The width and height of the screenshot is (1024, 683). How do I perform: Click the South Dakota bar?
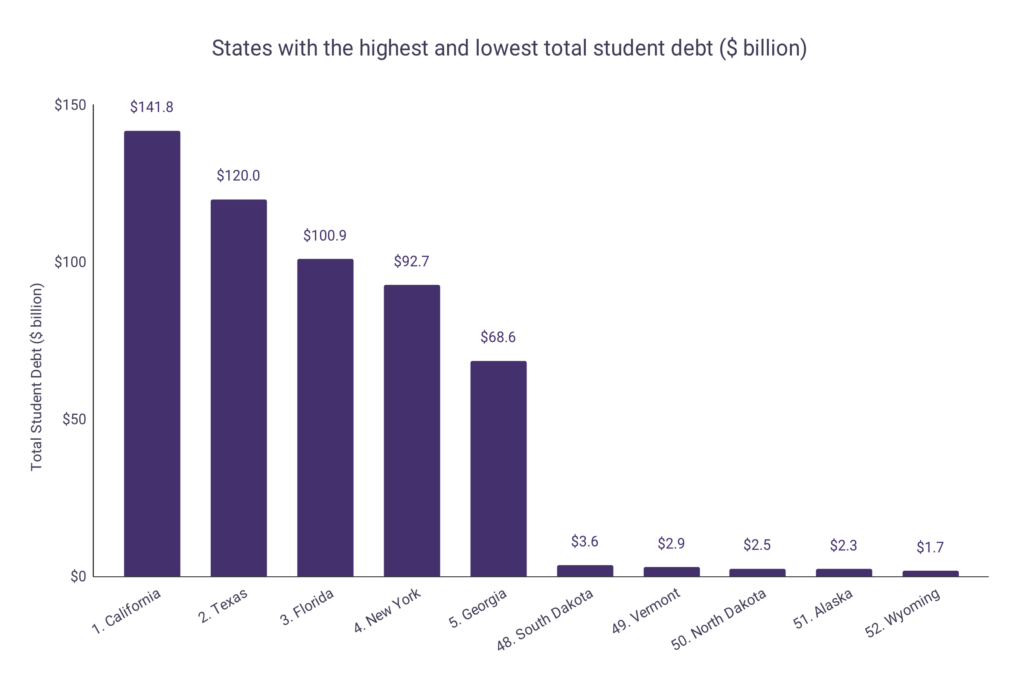point(585,571)
